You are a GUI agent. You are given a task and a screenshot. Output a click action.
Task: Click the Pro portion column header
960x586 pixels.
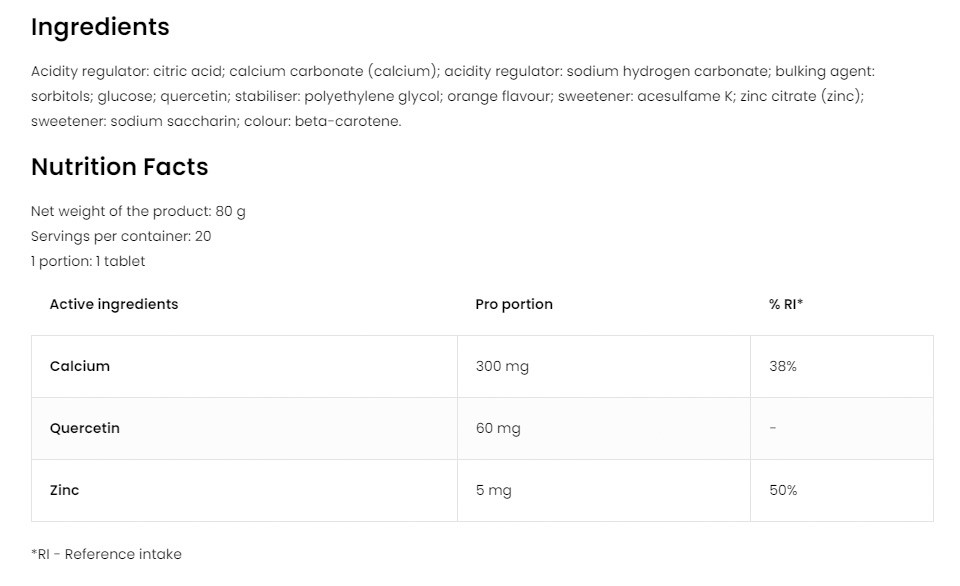point(514,304)
